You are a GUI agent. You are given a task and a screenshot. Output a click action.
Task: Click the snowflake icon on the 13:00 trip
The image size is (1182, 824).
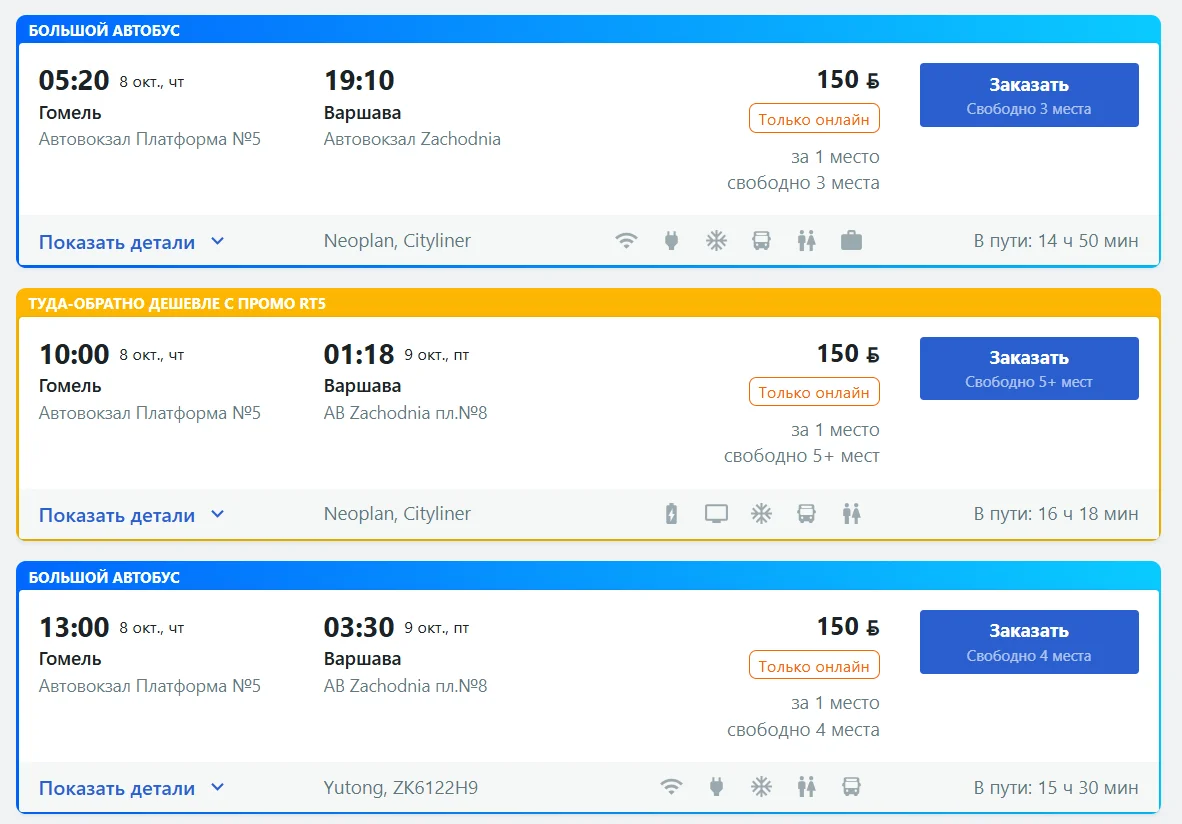761,787
